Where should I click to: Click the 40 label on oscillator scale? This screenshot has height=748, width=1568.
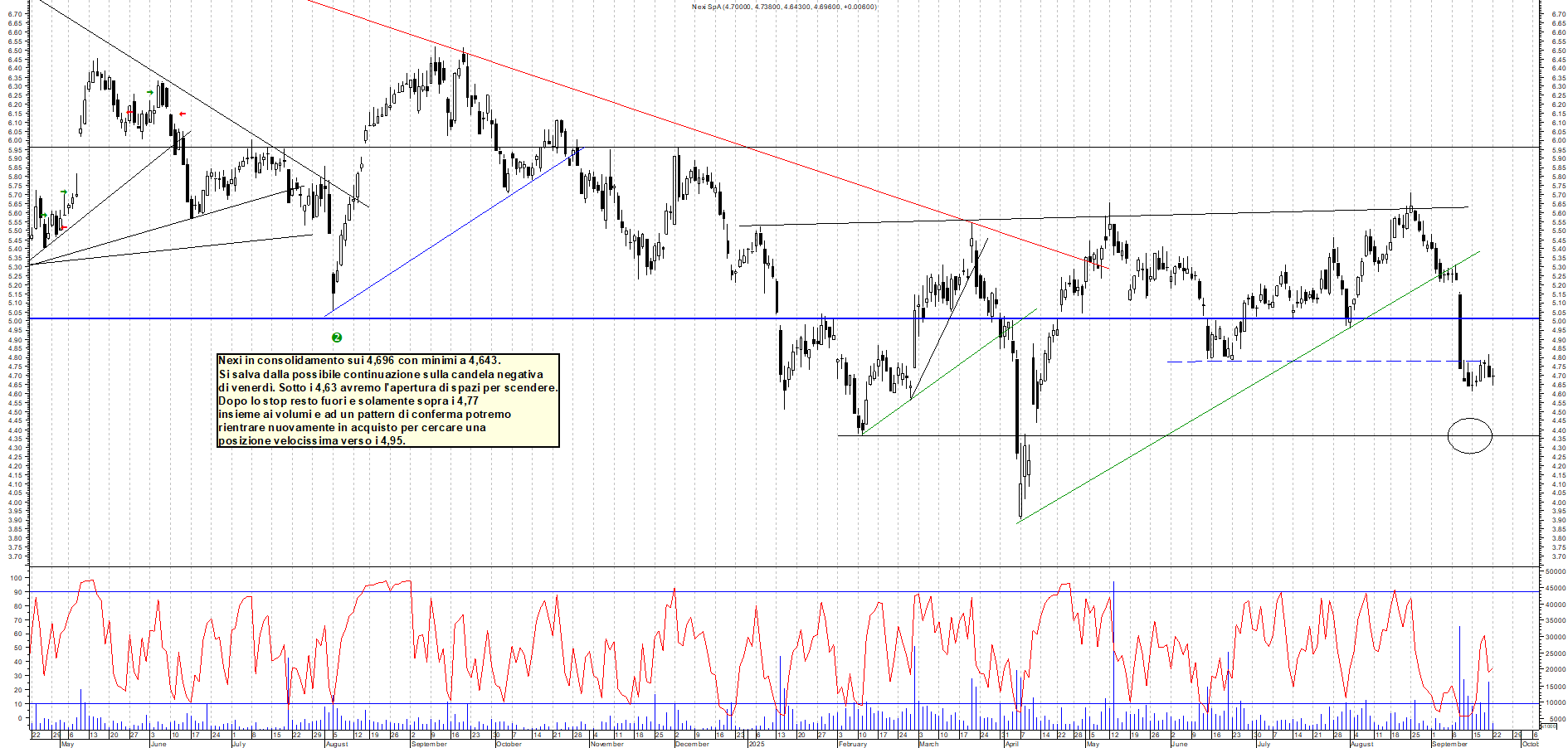tap(17, 662)
